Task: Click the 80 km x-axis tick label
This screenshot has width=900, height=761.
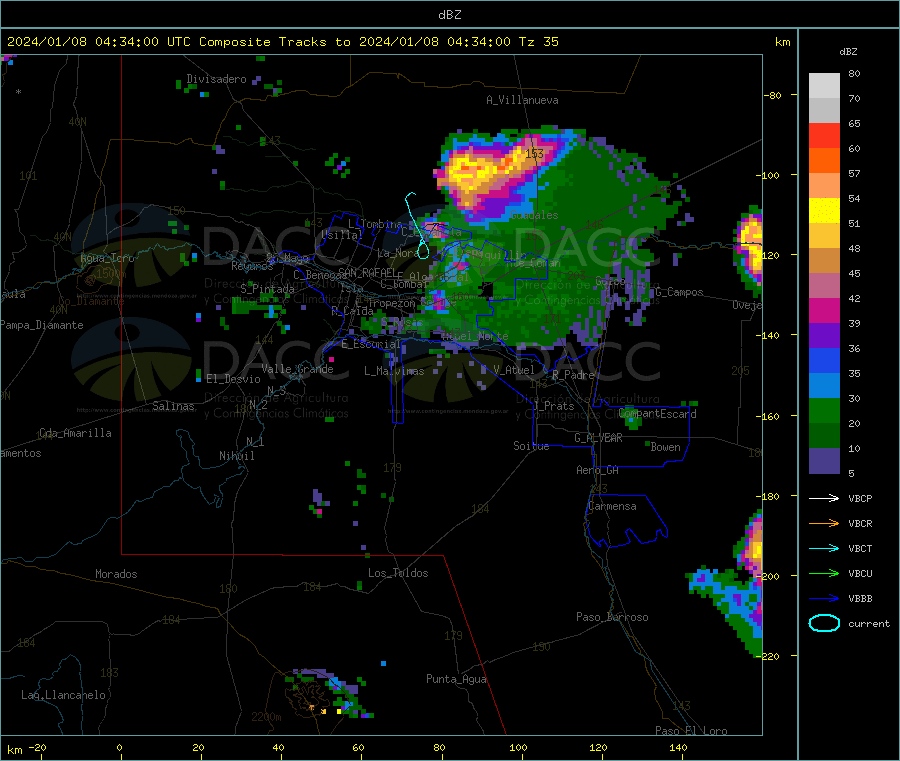Action: pos(439,747)
